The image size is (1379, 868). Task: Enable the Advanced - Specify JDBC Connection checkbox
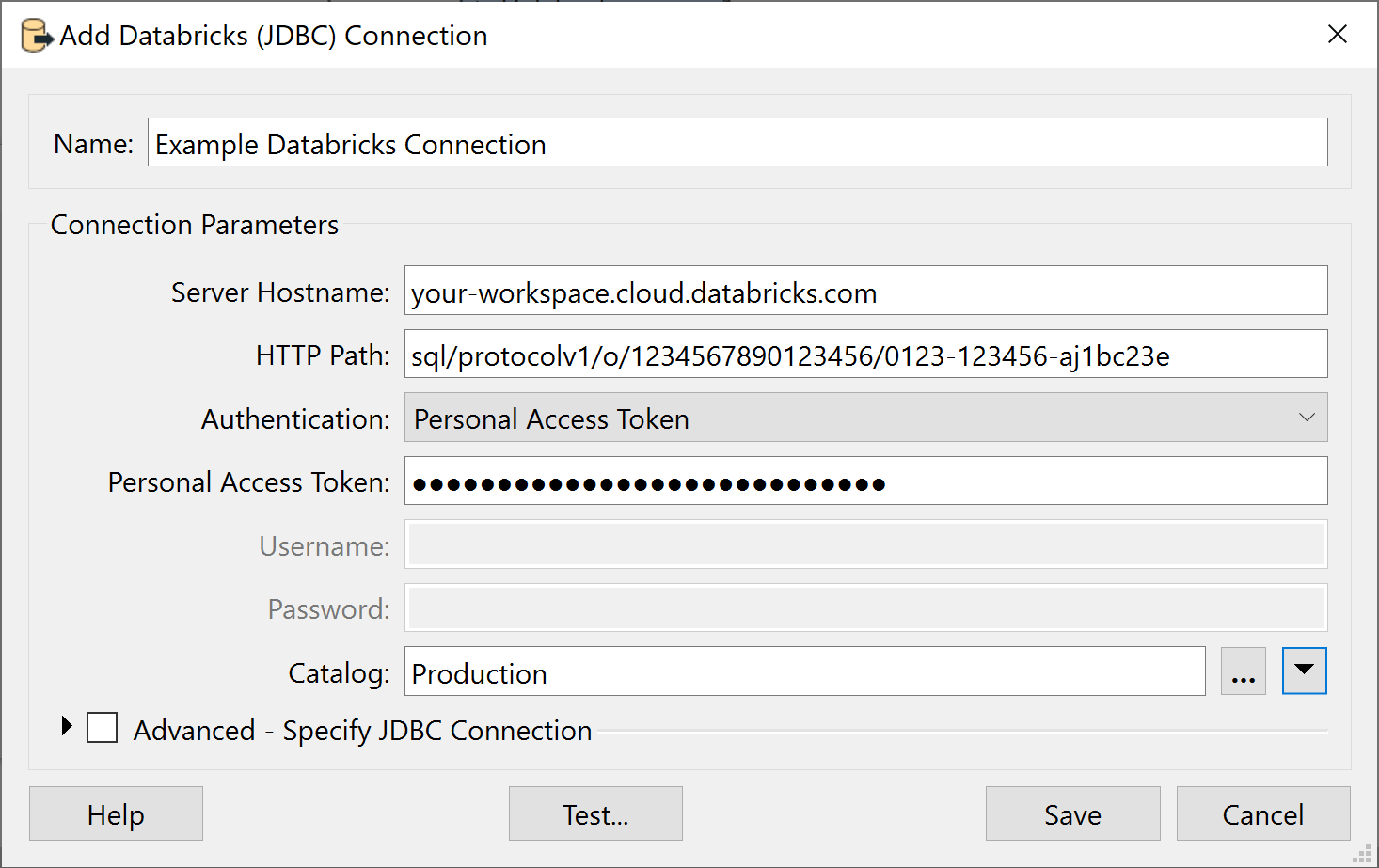(x=102, y=727)
